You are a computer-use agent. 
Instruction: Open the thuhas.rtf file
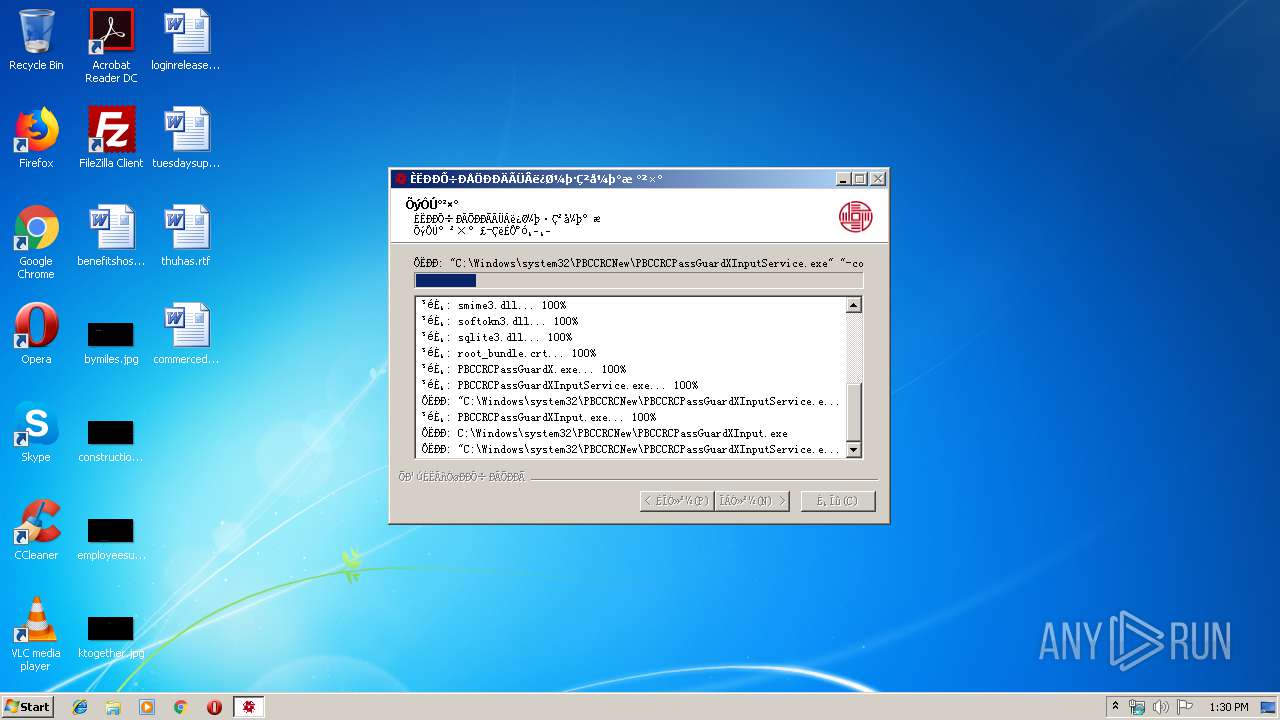[x=186, y=236]
